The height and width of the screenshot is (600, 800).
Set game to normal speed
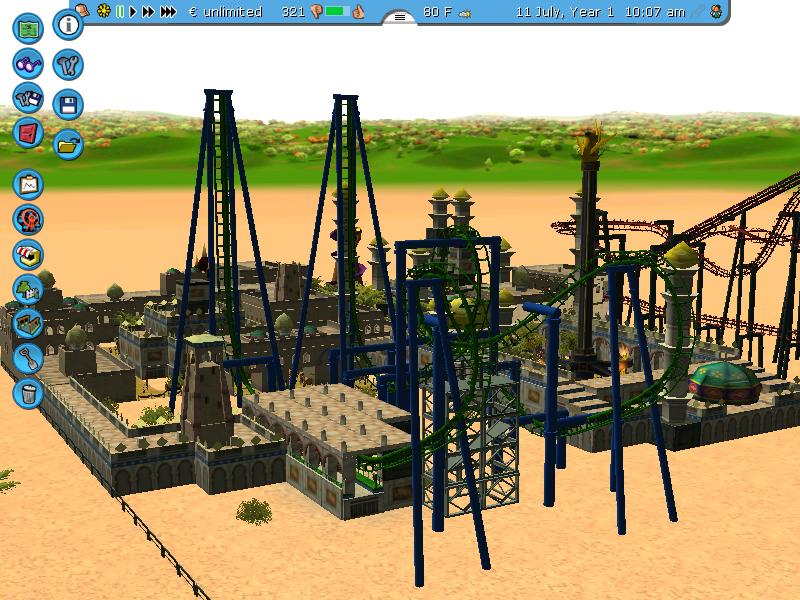tap(133, 11)
